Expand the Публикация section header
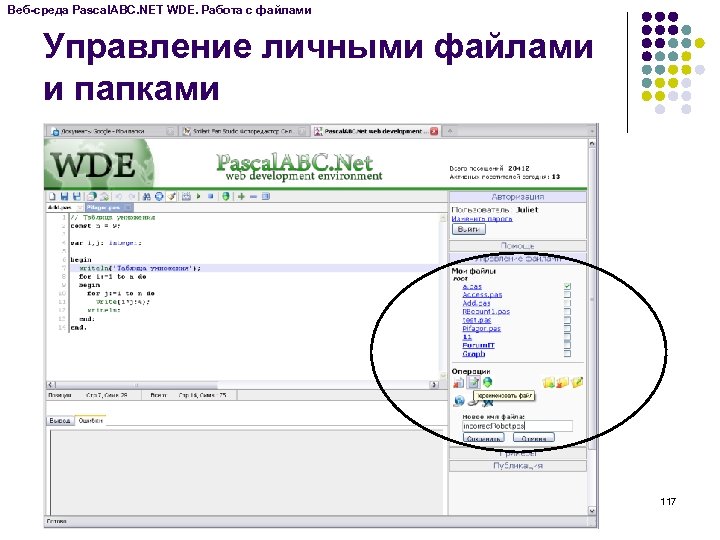The width and height of the screenshot is (720, 540). 518,466
